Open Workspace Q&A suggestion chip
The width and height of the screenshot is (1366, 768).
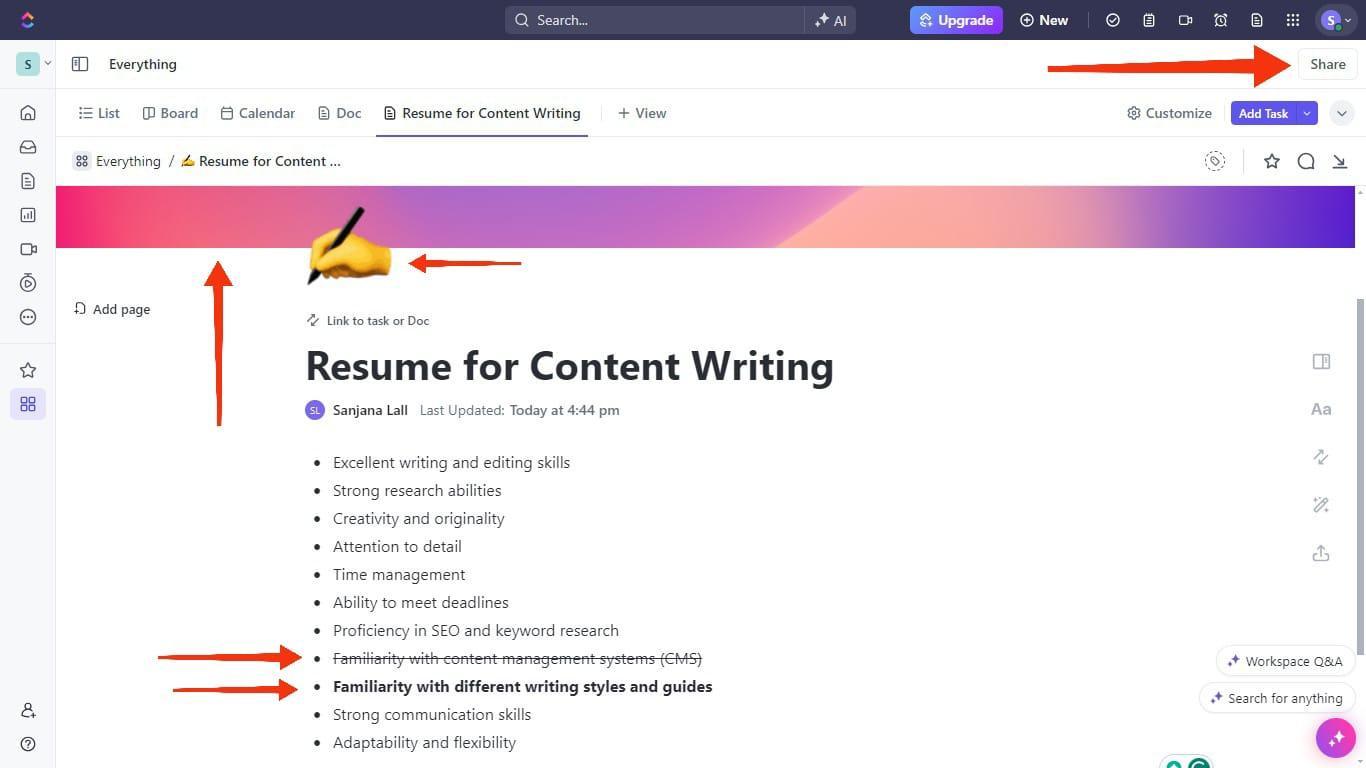point(1285,661)
